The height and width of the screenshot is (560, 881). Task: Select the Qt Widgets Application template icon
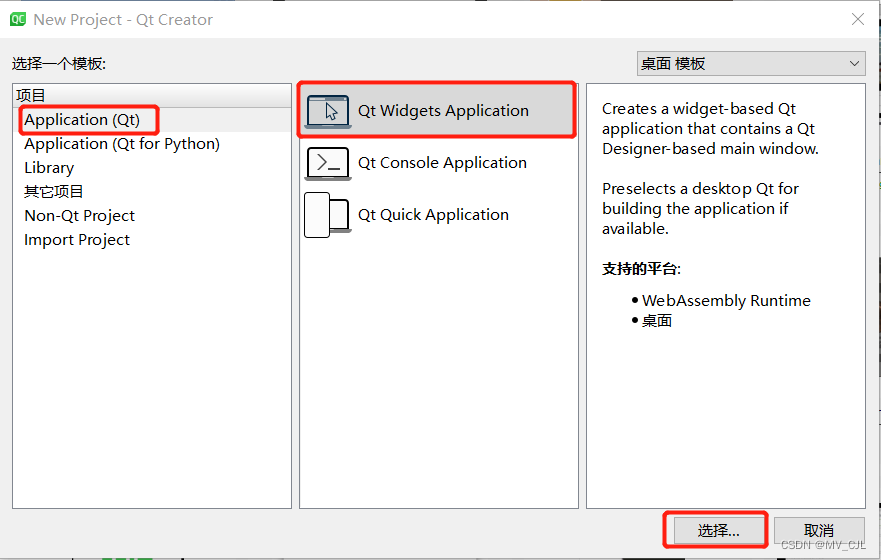[328, 111]
